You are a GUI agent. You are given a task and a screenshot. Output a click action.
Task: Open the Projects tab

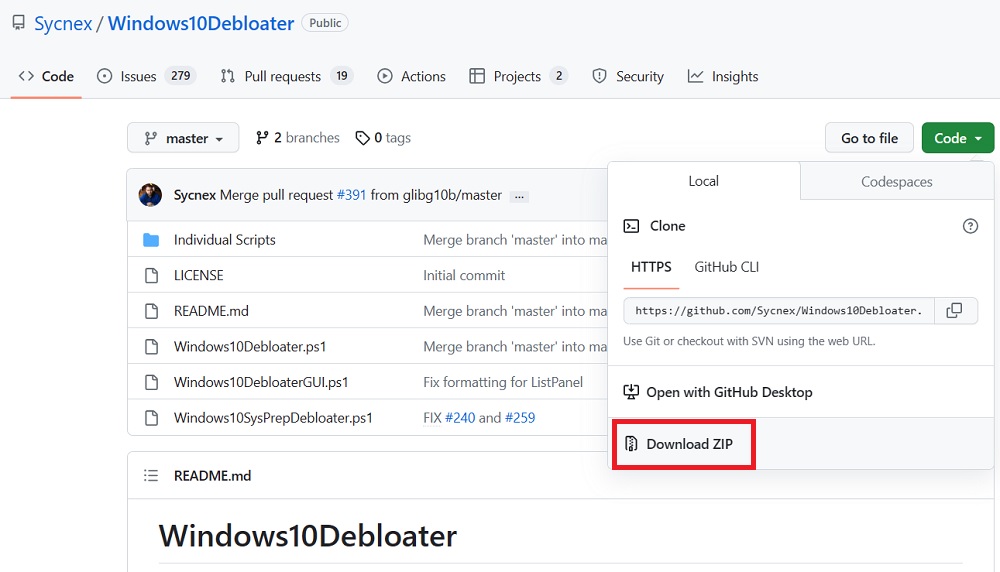518,77
